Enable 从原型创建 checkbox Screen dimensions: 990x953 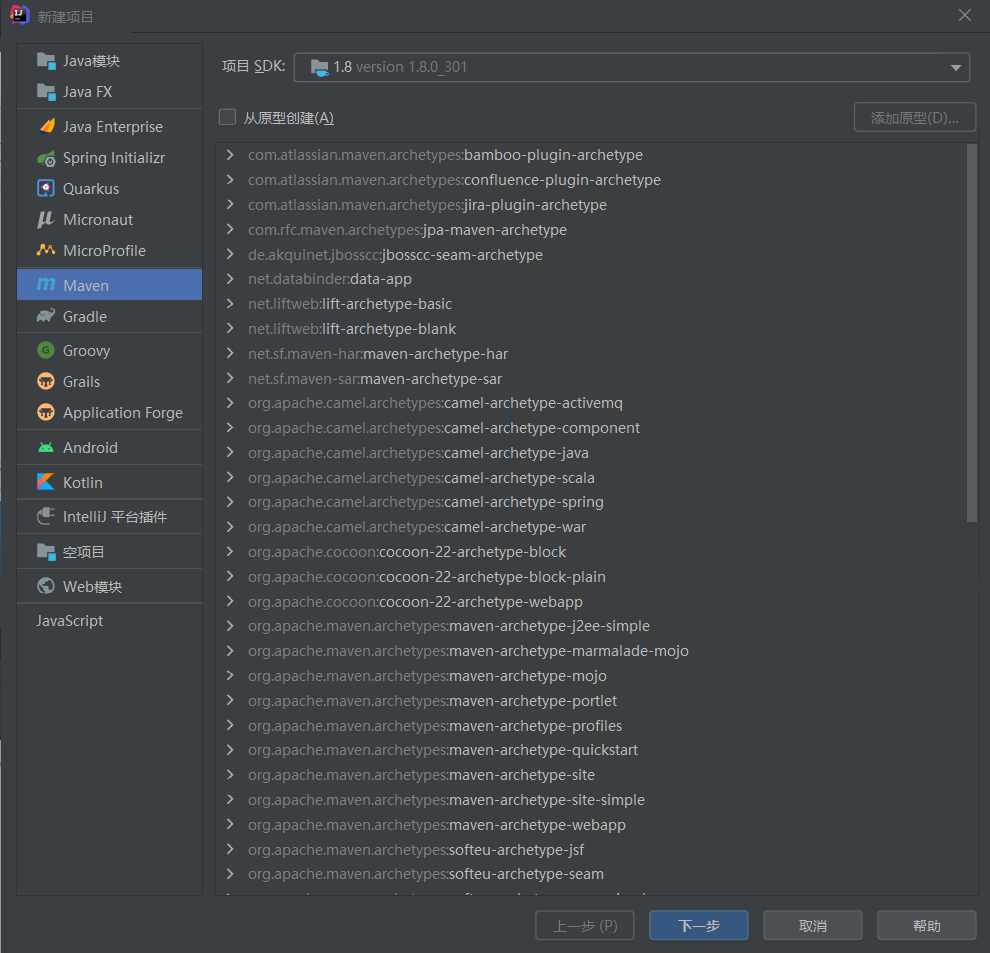(227, 117)
